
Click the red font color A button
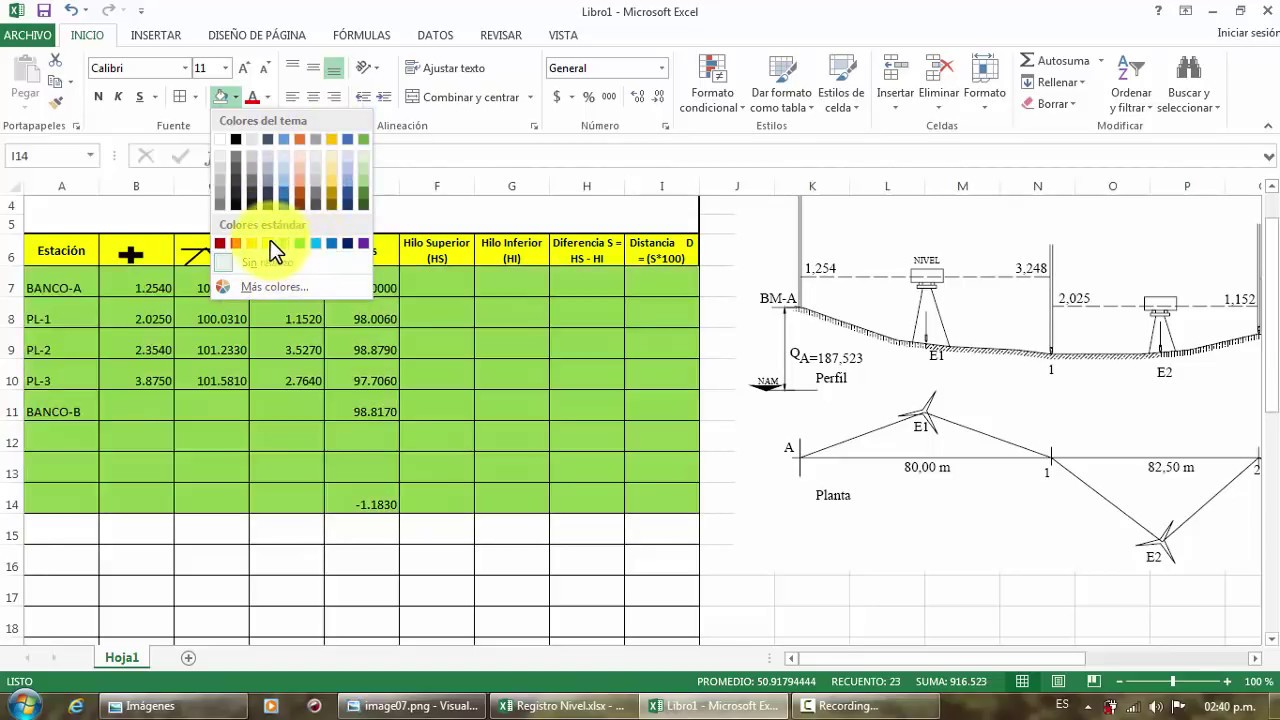coord(252,97)
